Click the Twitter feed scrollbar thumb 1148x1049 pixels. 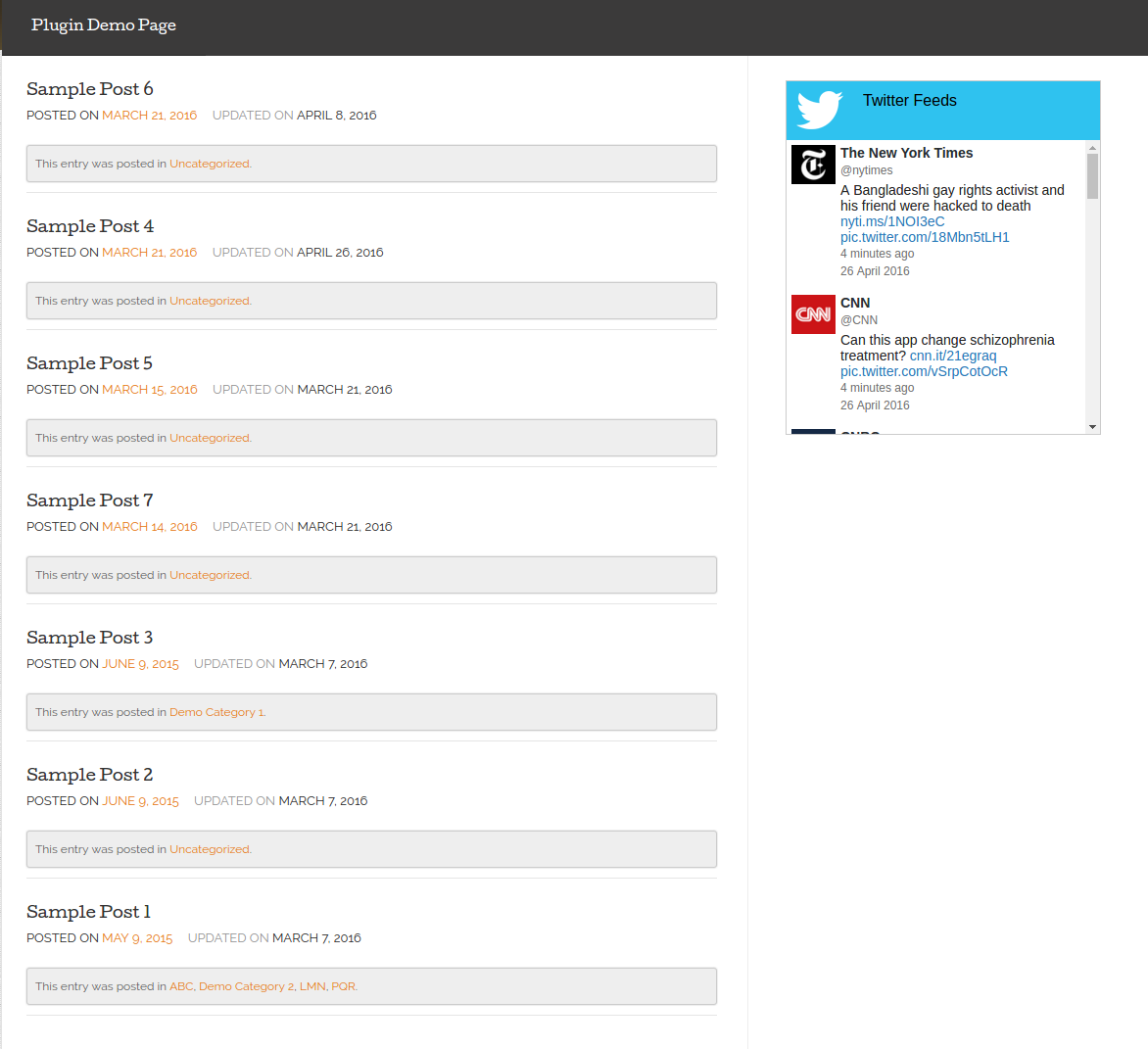pos(1092,176)
